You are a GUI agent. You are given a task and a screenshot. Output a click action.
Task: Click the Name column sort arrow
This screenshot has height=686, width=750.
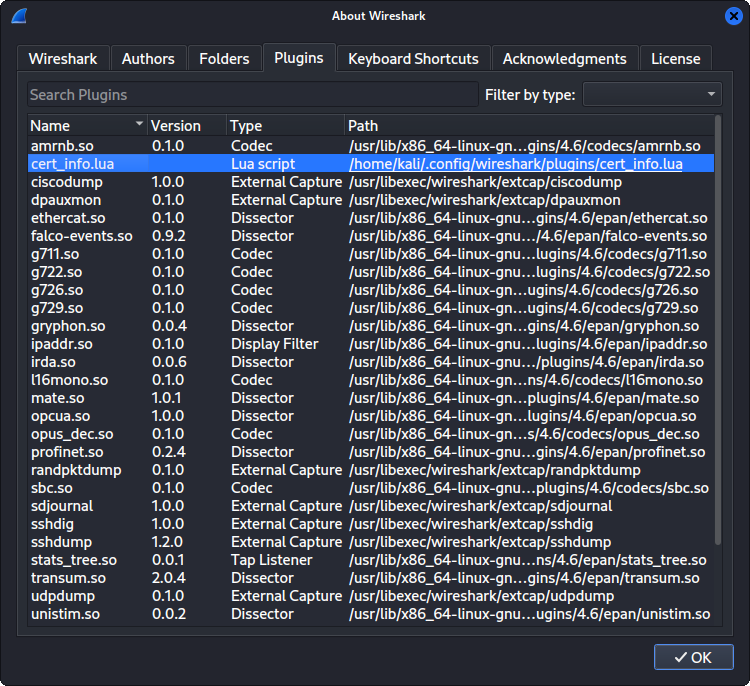tap(138, 125)
